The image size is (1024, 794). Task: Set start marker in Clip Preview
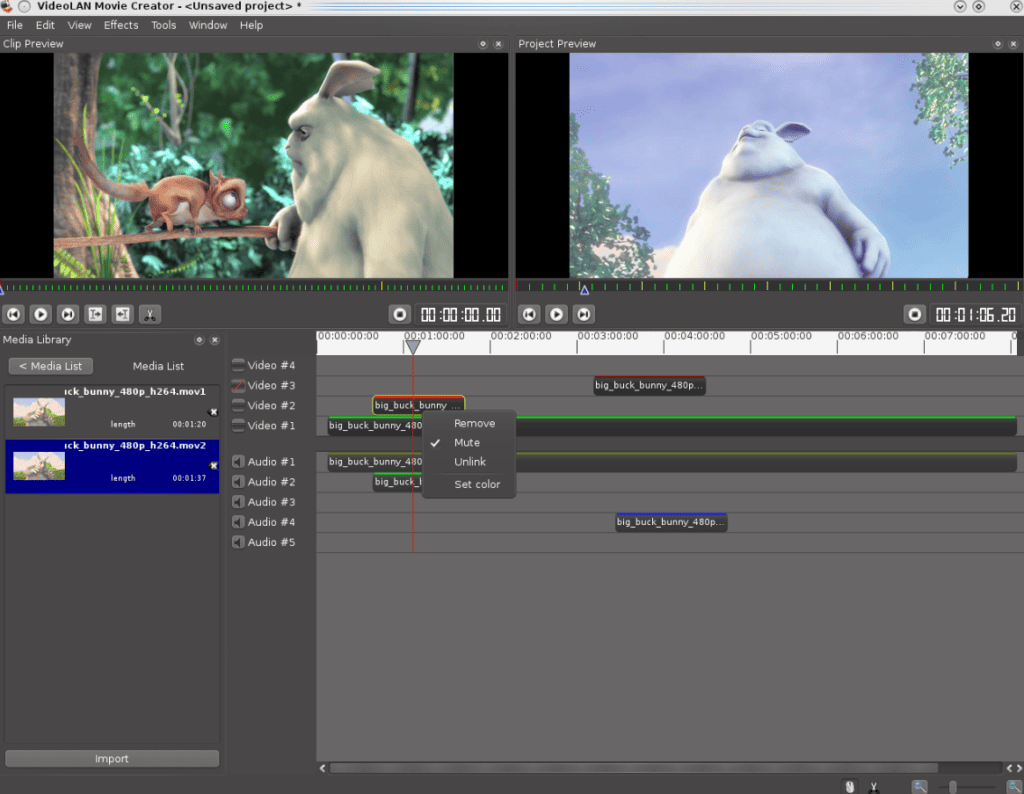pyautogui.click(x=95, y=315)
